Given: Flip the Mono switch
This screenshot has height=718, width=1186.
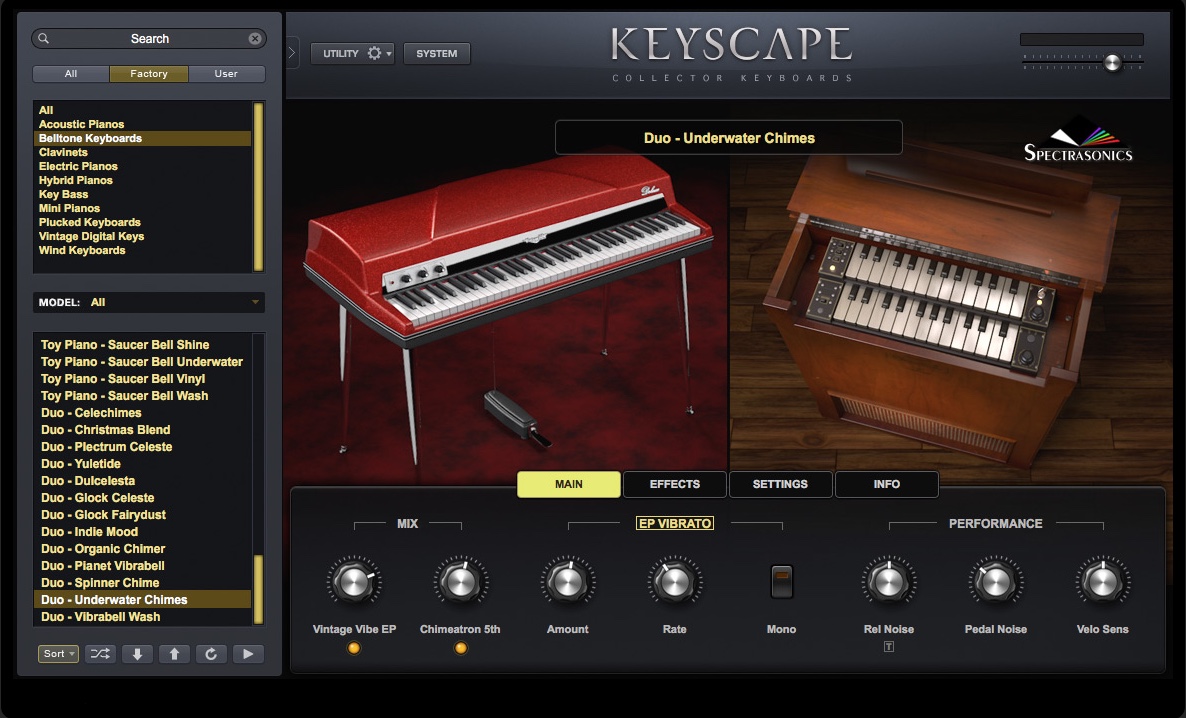Looking at the screenshot, I should click(781, 581).
